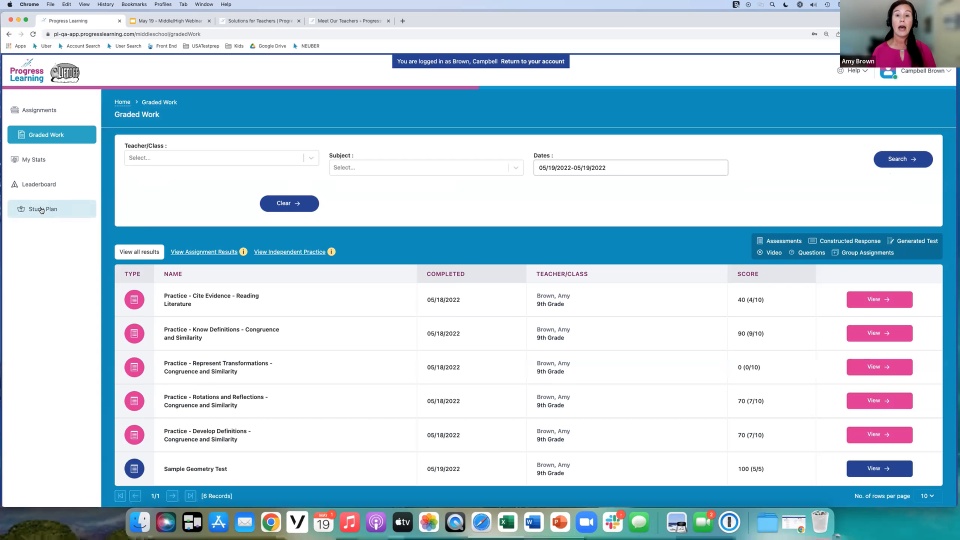Select the View all results tab

139,252
